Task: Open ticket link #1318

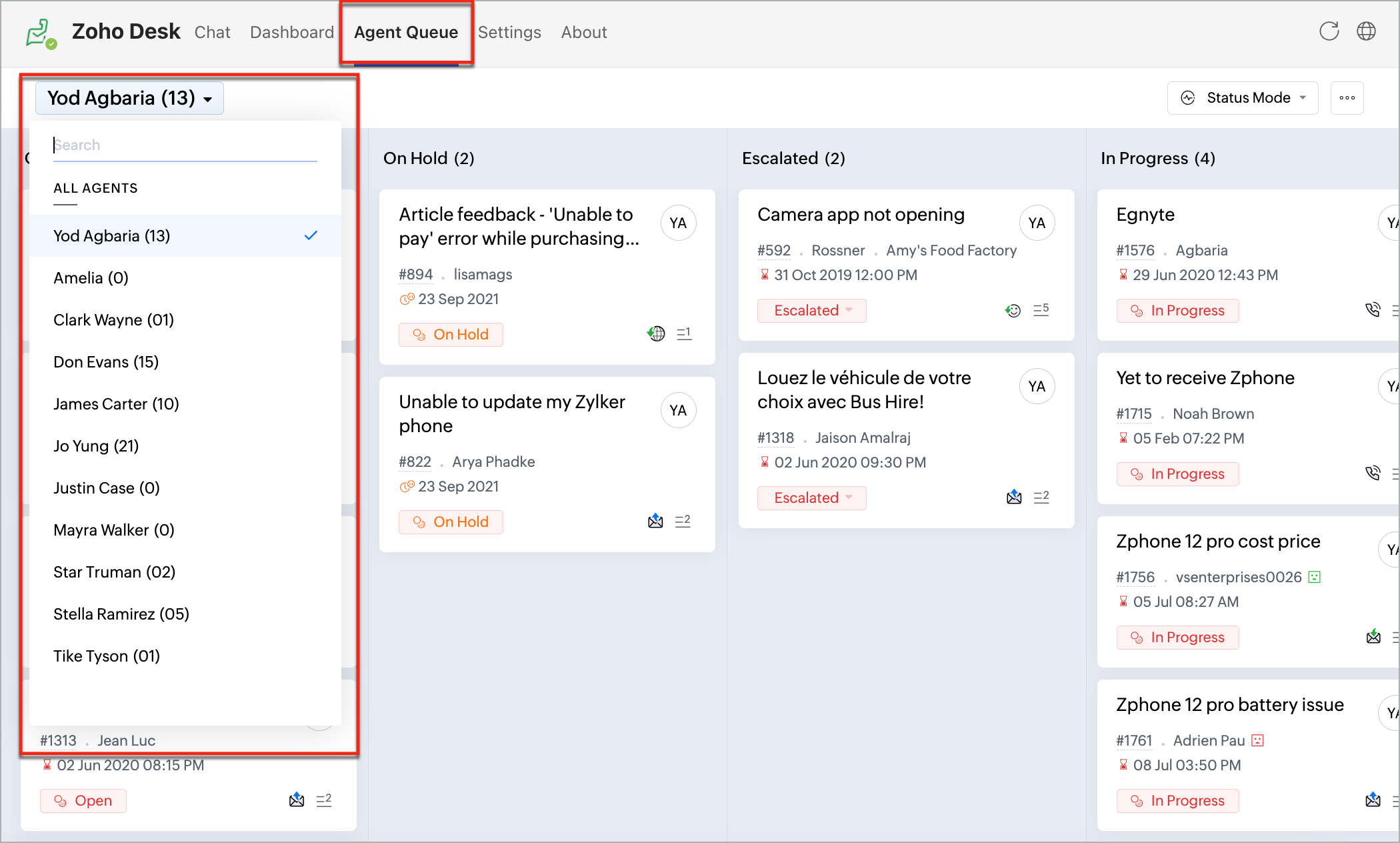Action: tap(775, 438)
